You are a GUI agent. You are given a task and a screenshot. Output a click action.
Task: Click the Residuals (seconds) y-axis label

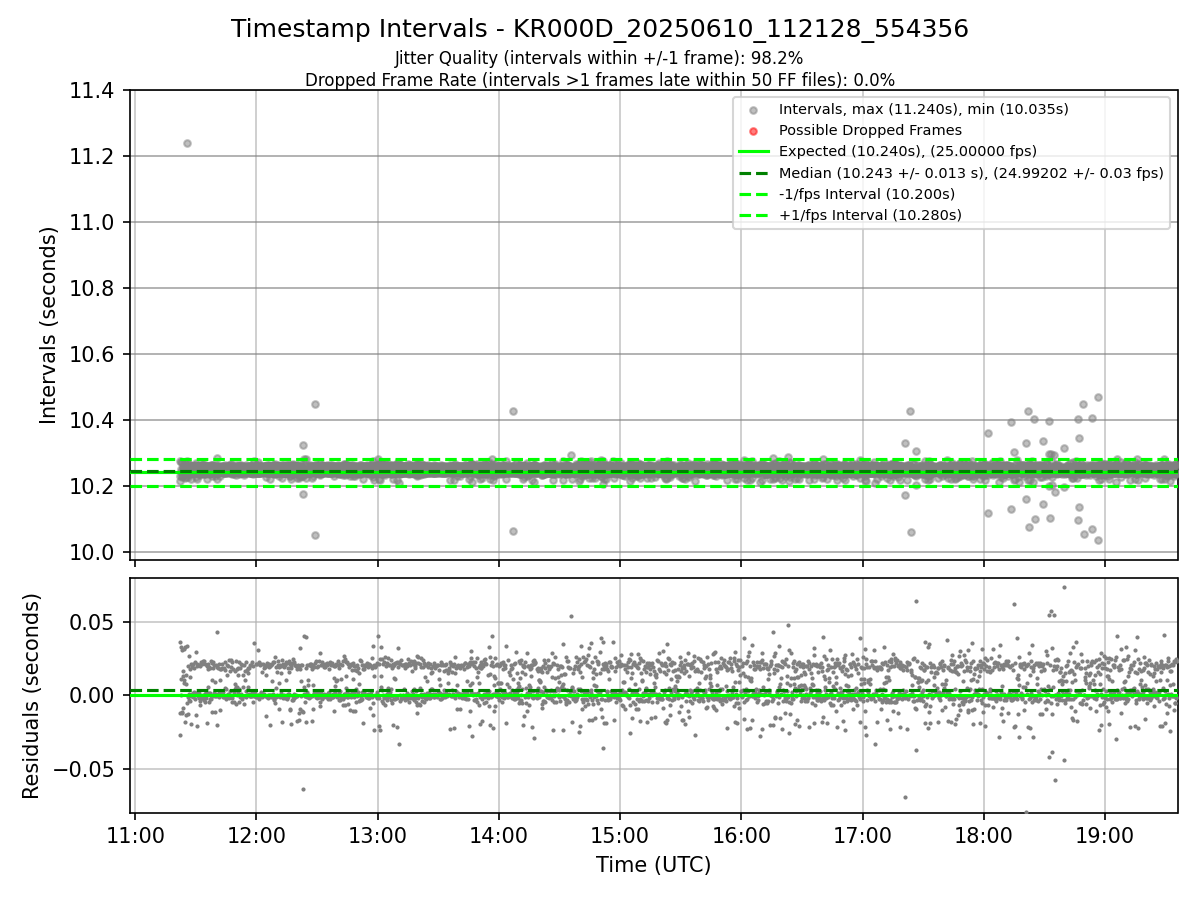32,696
